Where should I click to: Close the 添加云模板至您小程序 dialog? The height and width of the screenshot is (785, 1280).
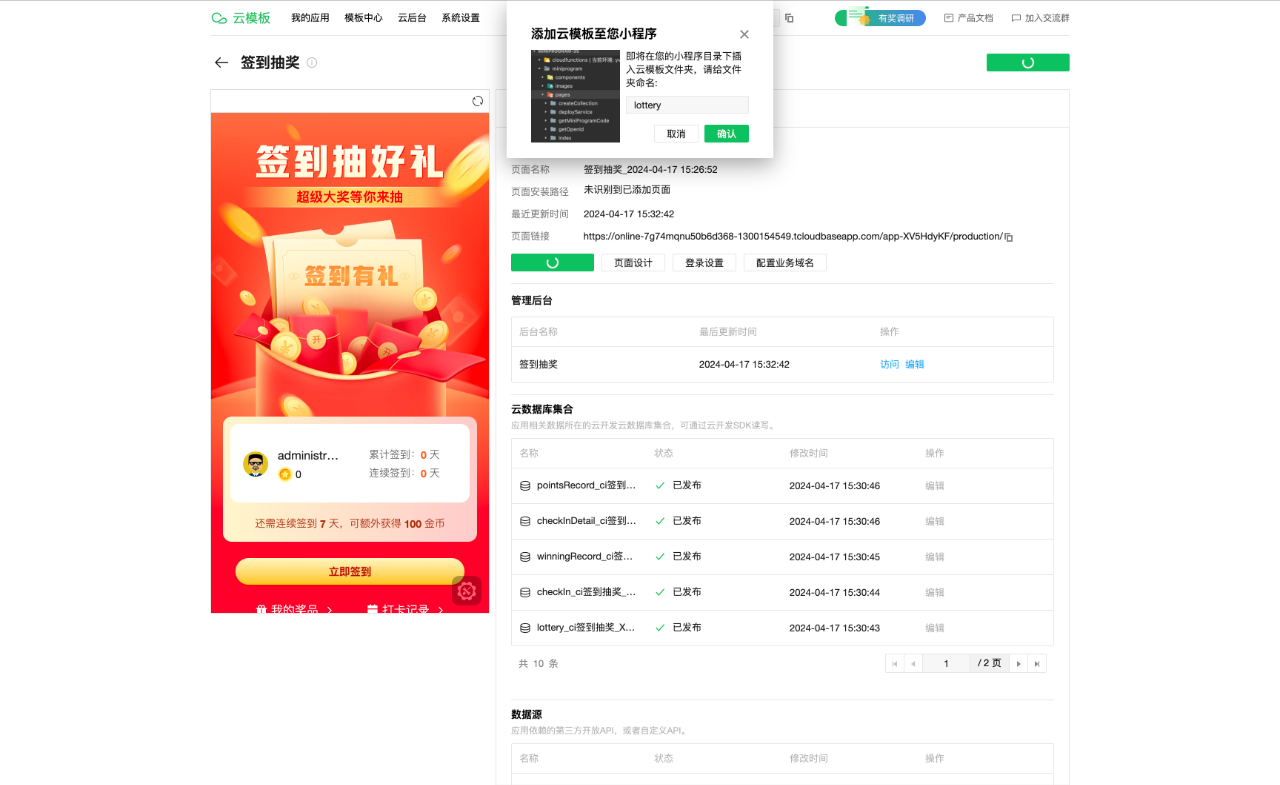coord(744,34)
